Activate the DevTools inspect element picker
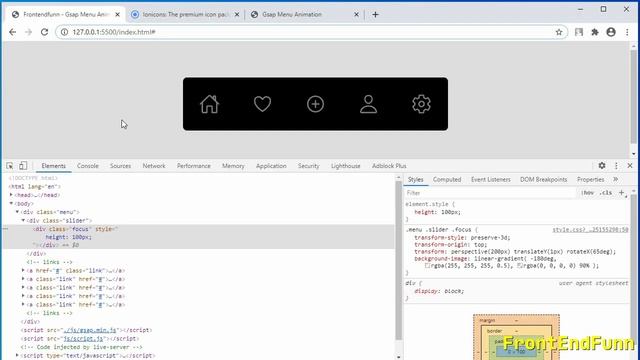This screenshot has height=360, width=640. [10, 166]
